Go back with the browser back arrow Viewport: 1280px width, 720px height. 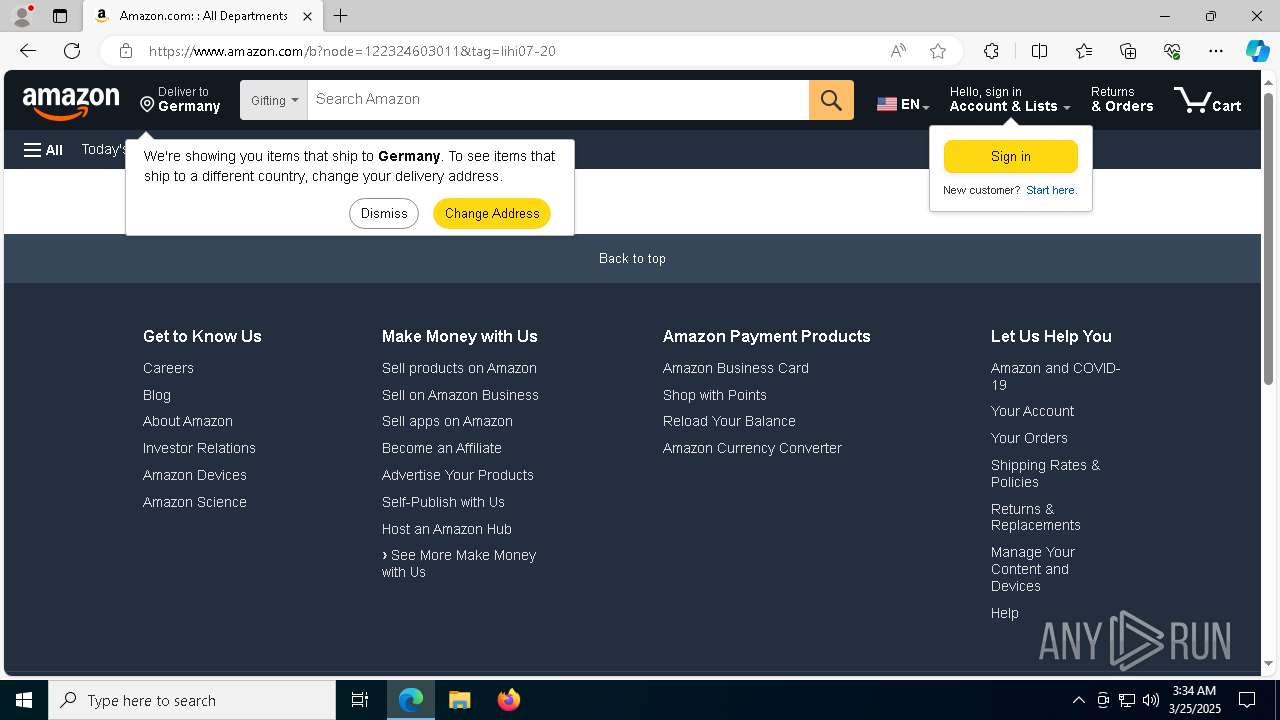click(28, 51)
